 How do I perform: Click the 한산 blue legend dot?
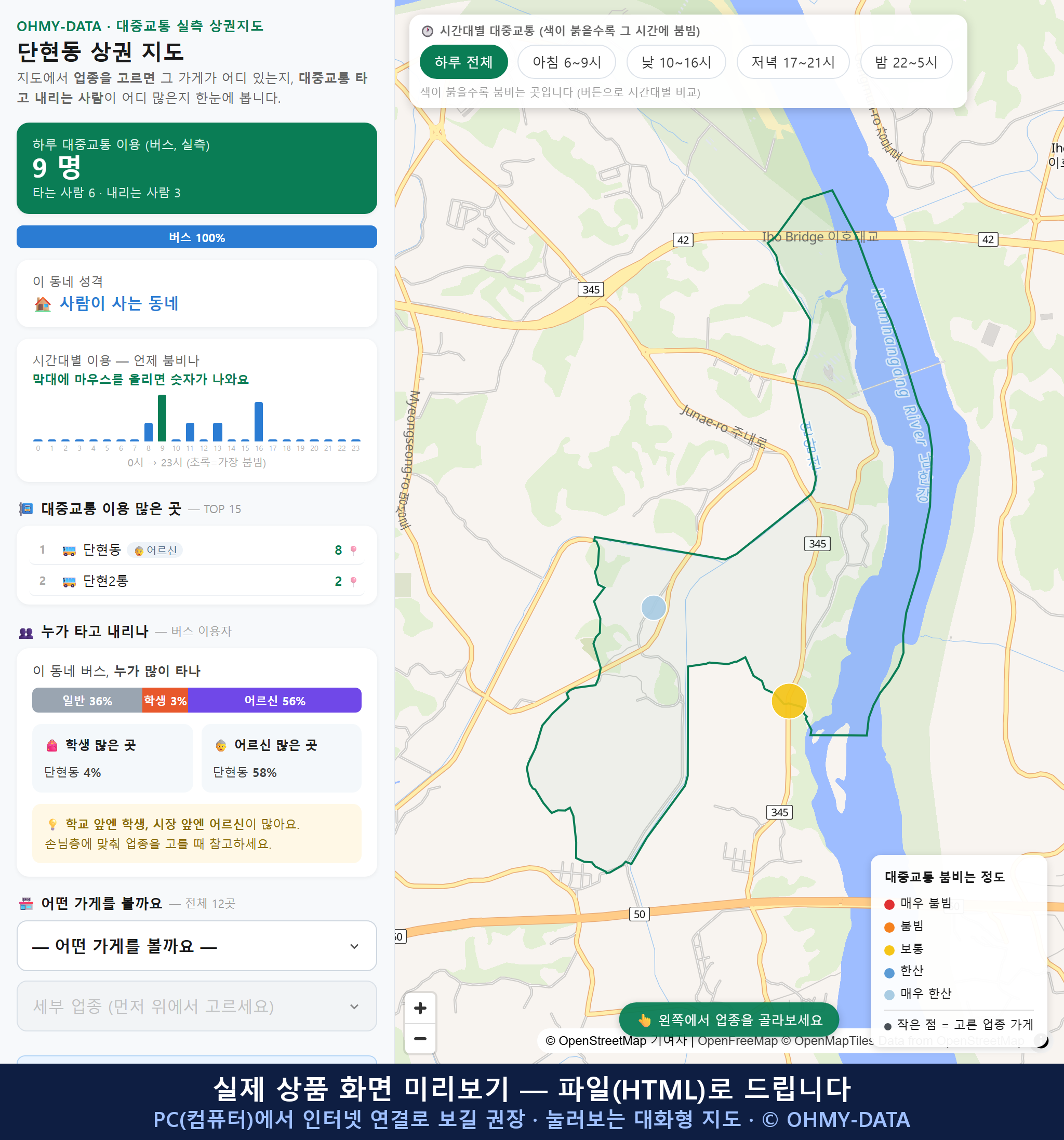tap(889, 973)
